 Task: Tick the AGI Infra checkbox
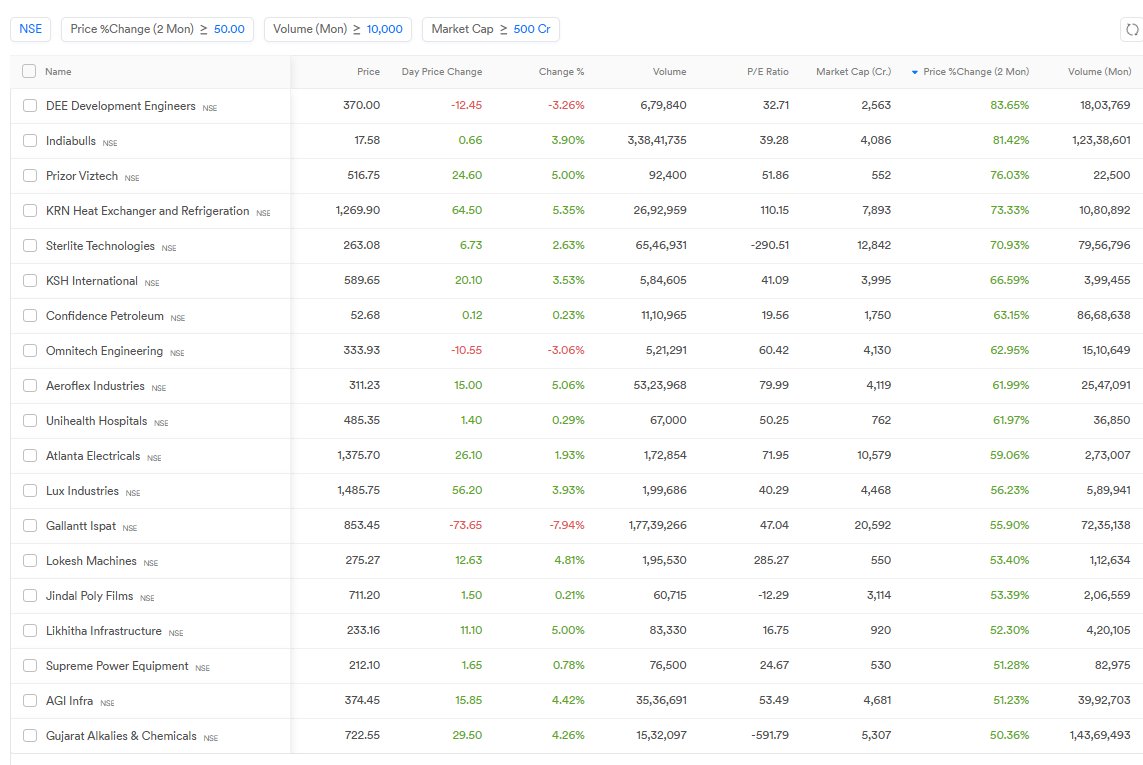point(30,701)
